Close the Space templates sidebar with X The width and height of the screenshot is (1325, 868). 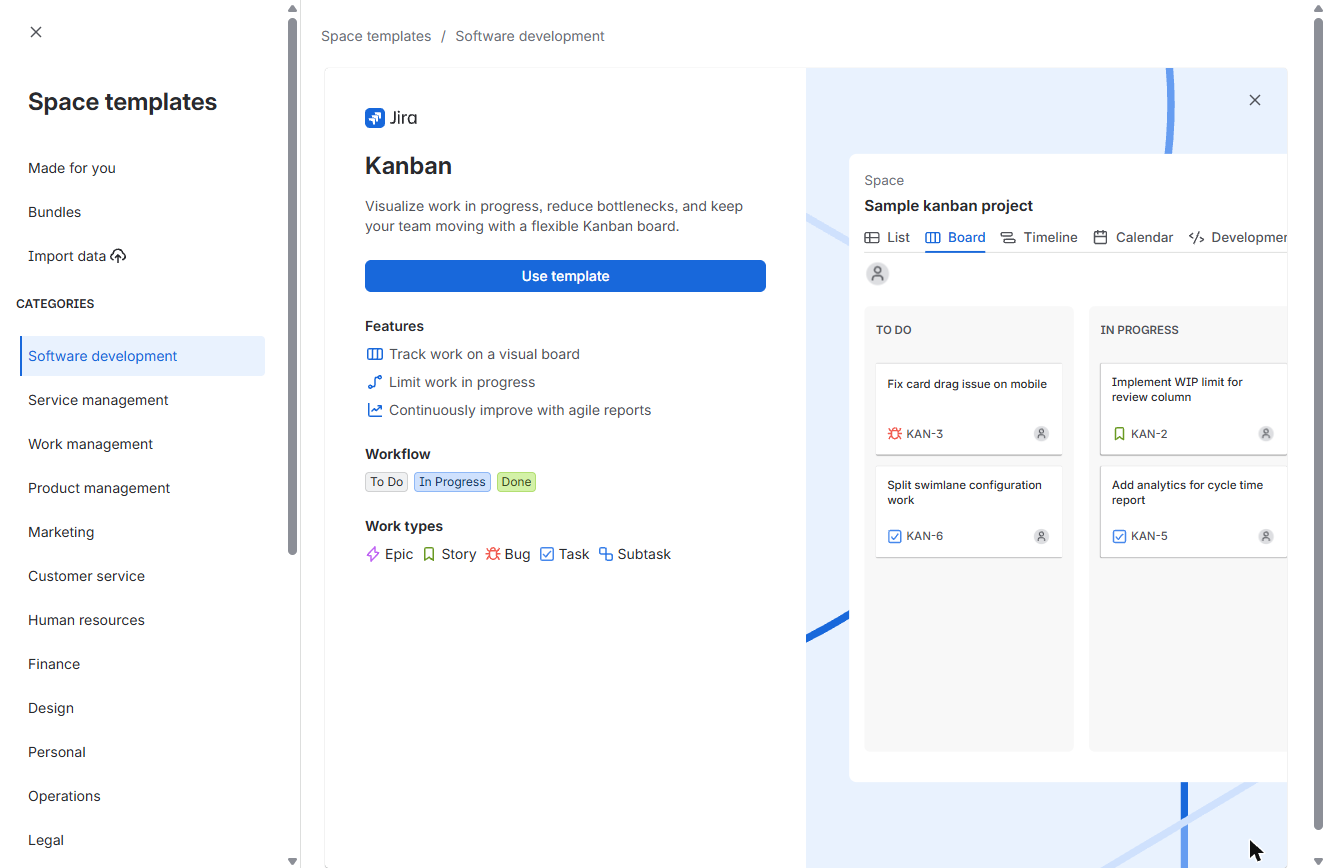[x=36, y=32]
